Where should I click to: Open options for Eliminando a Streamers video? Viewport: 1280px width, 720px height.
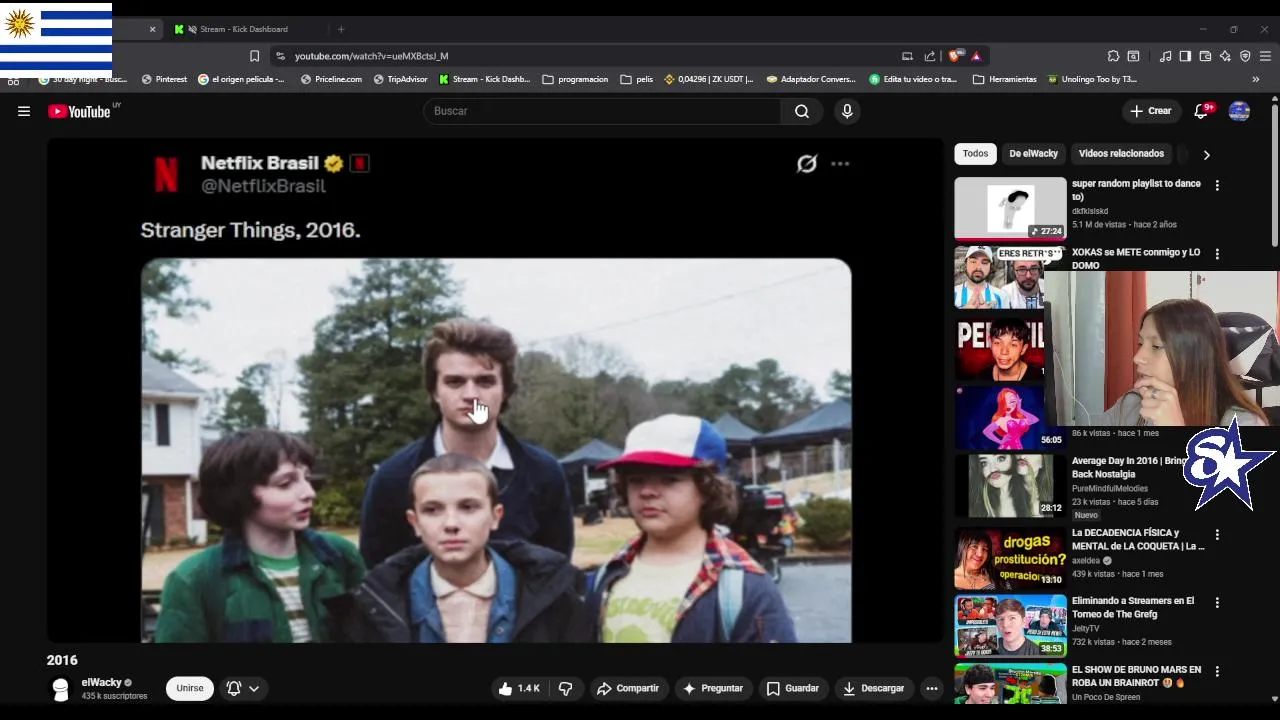1217,603
